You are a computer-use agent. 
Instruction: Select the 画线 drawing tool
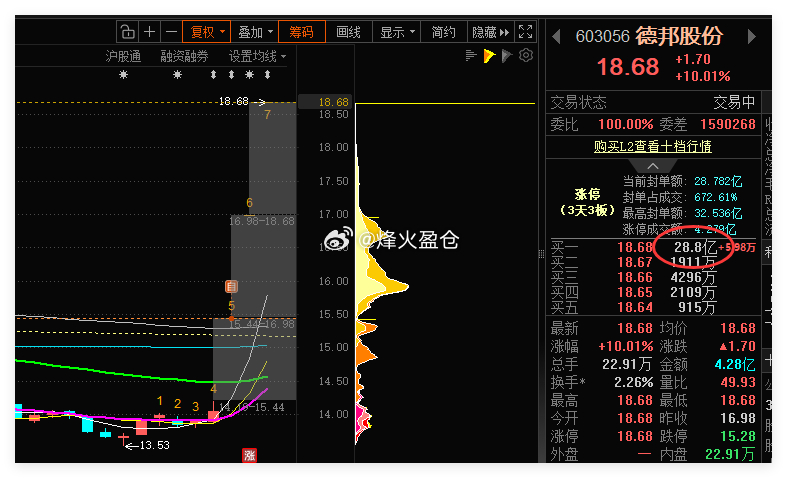point(348,32)
